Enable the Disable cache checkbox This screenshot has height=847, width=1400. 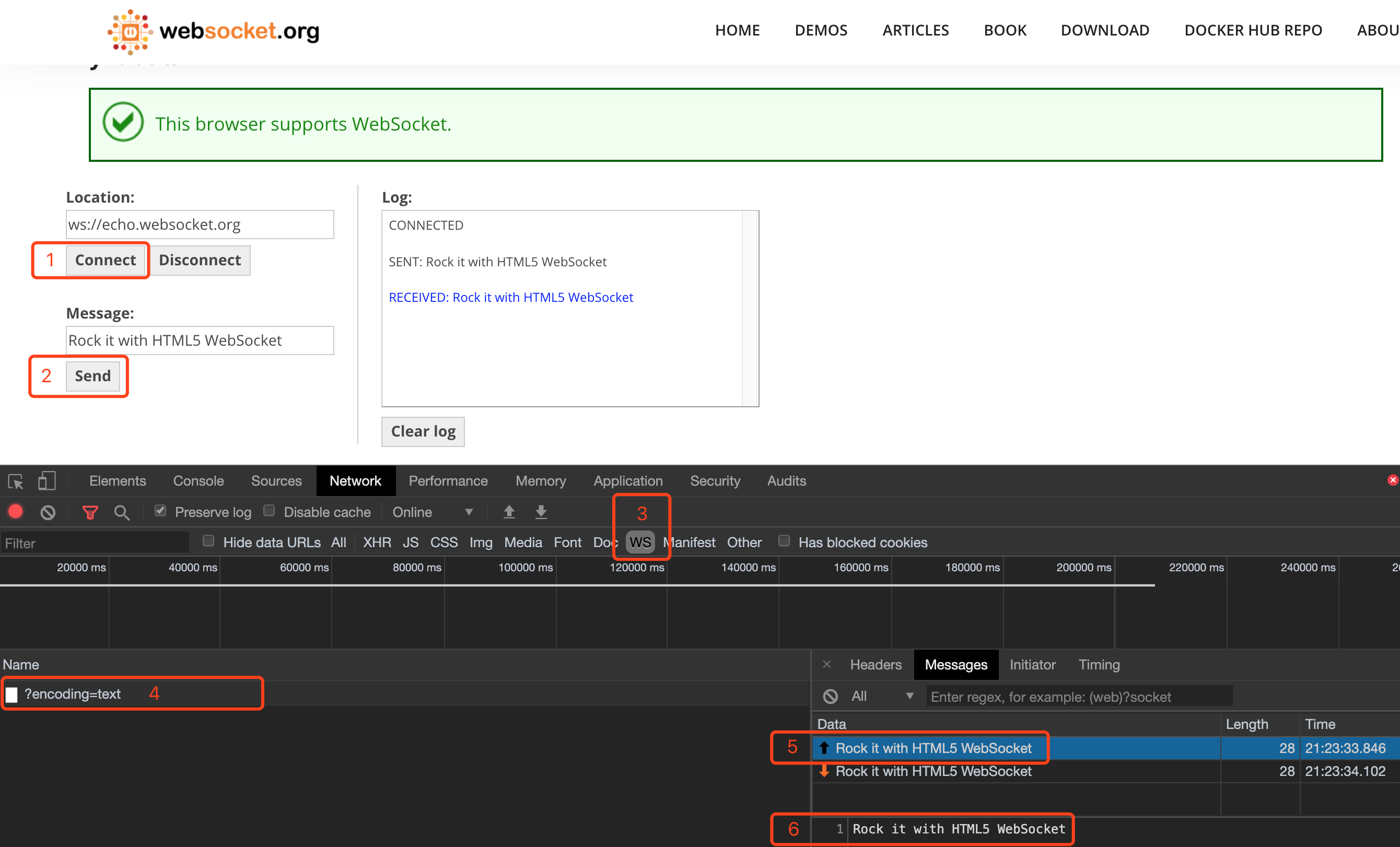[x=270, y=511]
